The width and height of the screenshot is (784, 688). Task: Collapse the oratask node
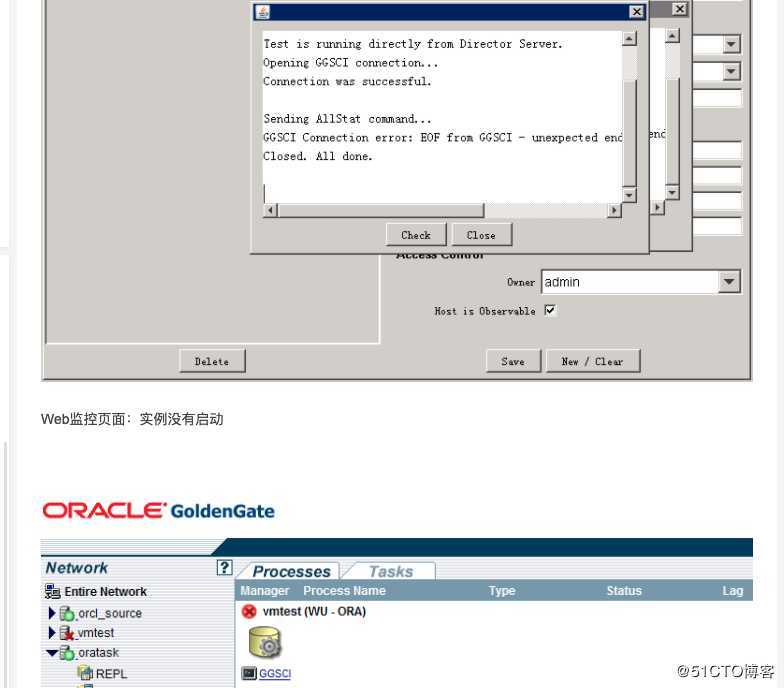[x=52, y=653]
